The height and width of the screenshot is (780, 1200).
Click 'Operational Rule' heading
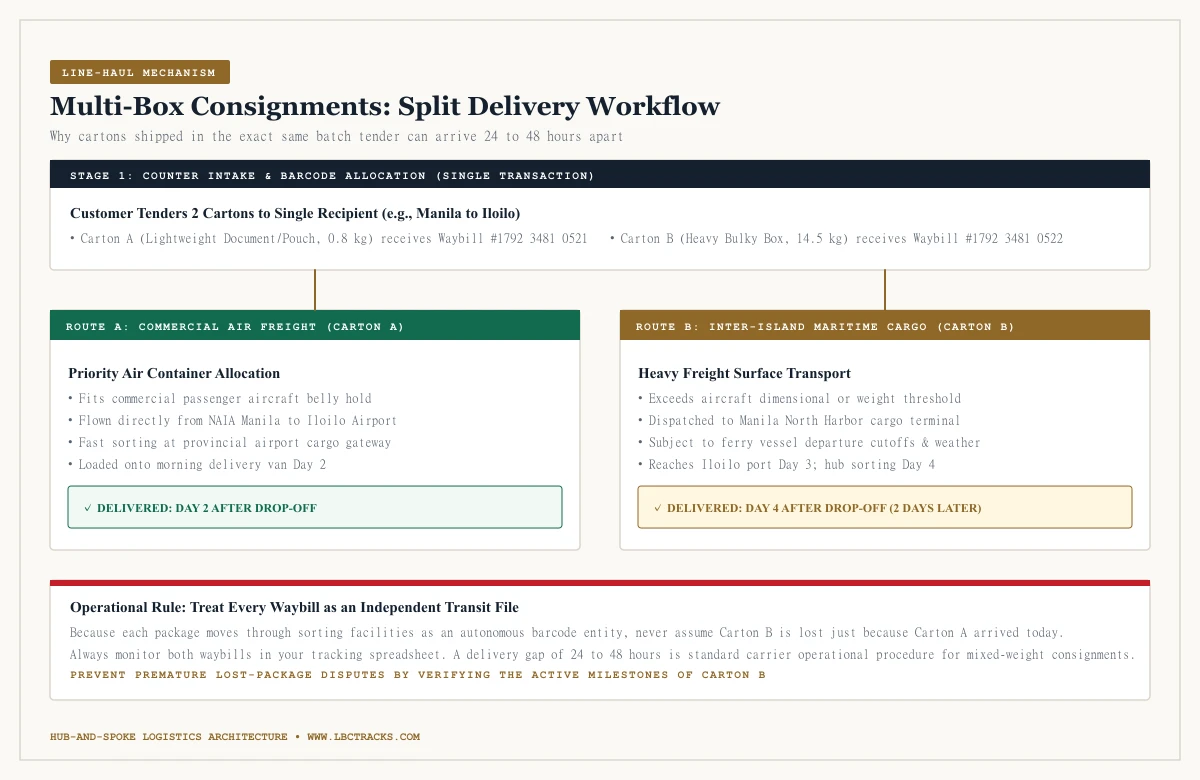pos(294,607)
